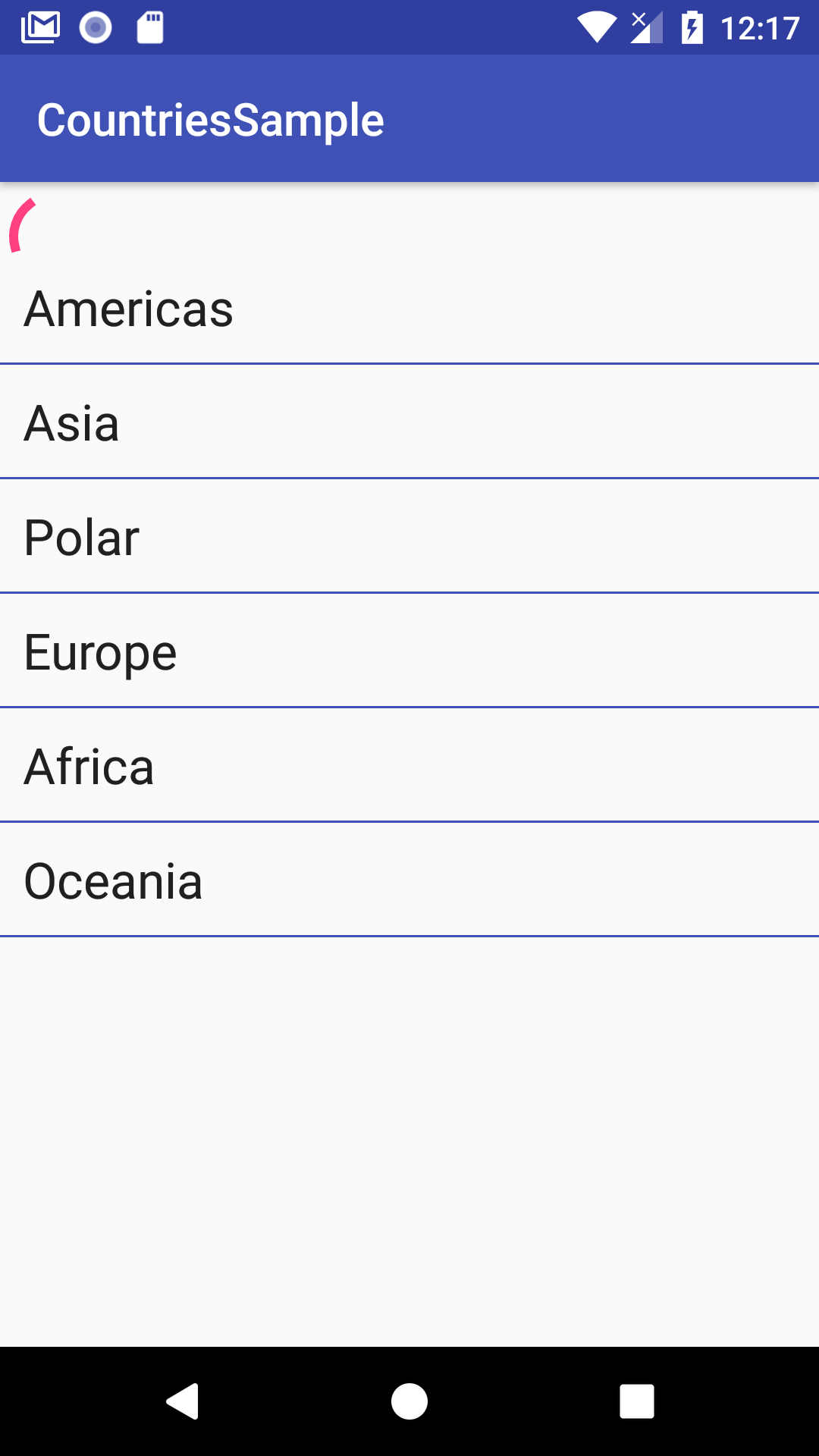
Task: Choose Africa from the list
Action: pyautogui.click(x=409, y=766)
